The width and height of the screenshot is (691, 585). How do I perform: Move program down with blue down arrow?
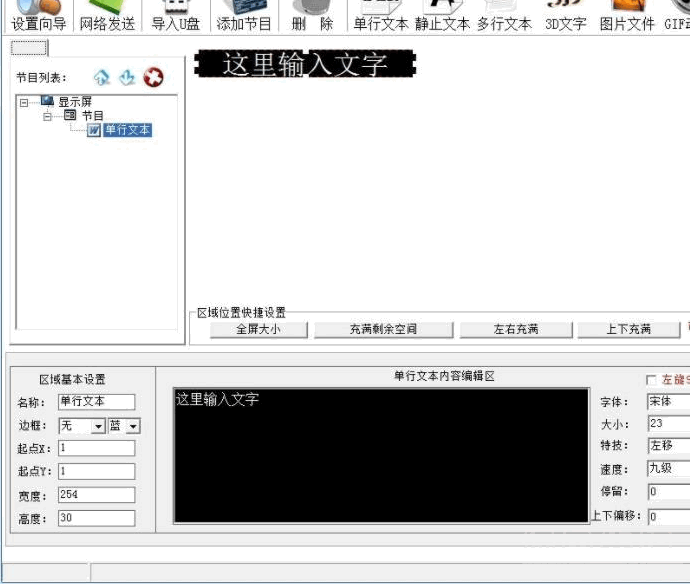coord(127,77)
